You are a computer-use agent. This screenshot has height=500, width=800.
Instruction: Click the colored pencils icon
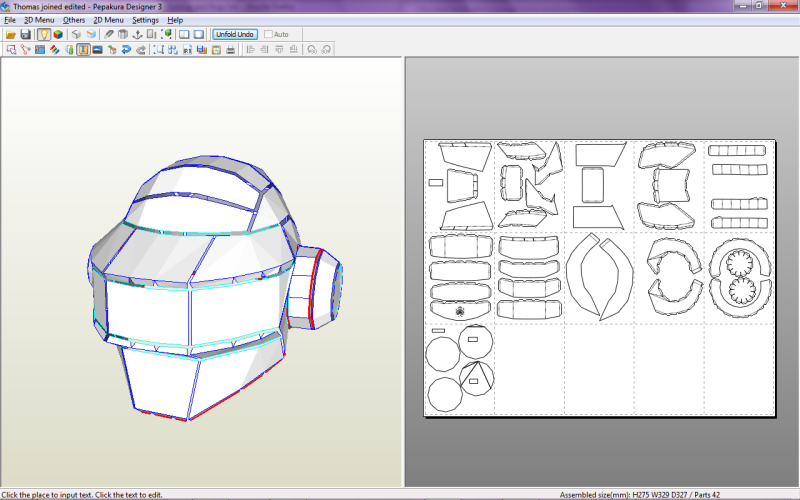(x=54, y=49)
